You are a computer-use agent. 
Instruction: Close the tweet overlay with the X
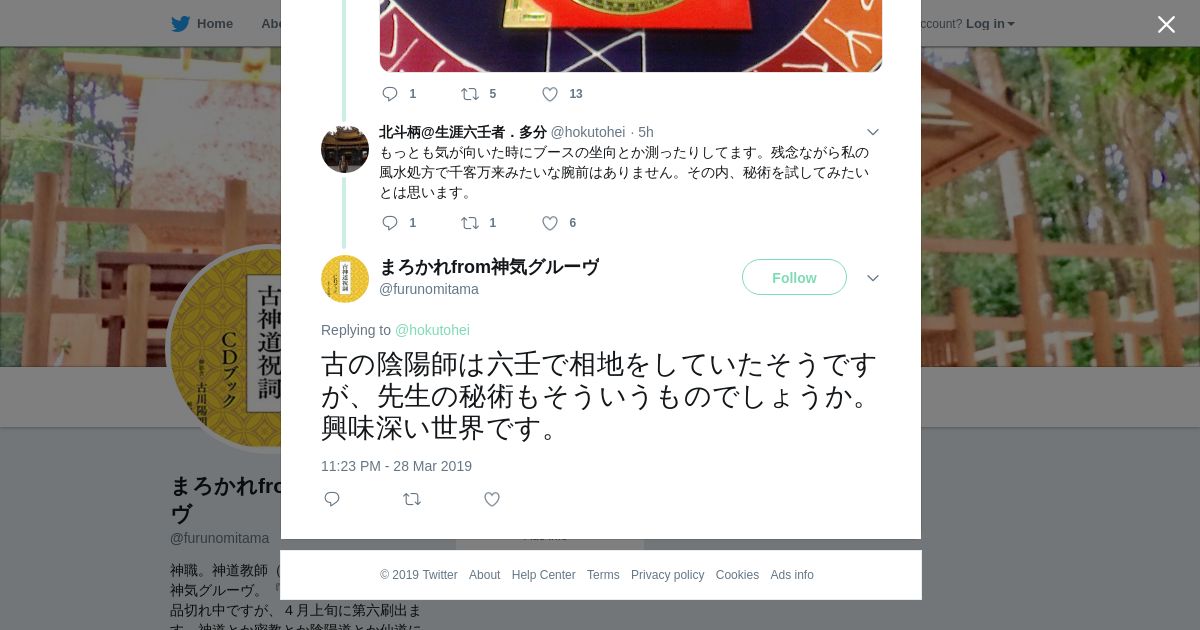point(1166,24)
